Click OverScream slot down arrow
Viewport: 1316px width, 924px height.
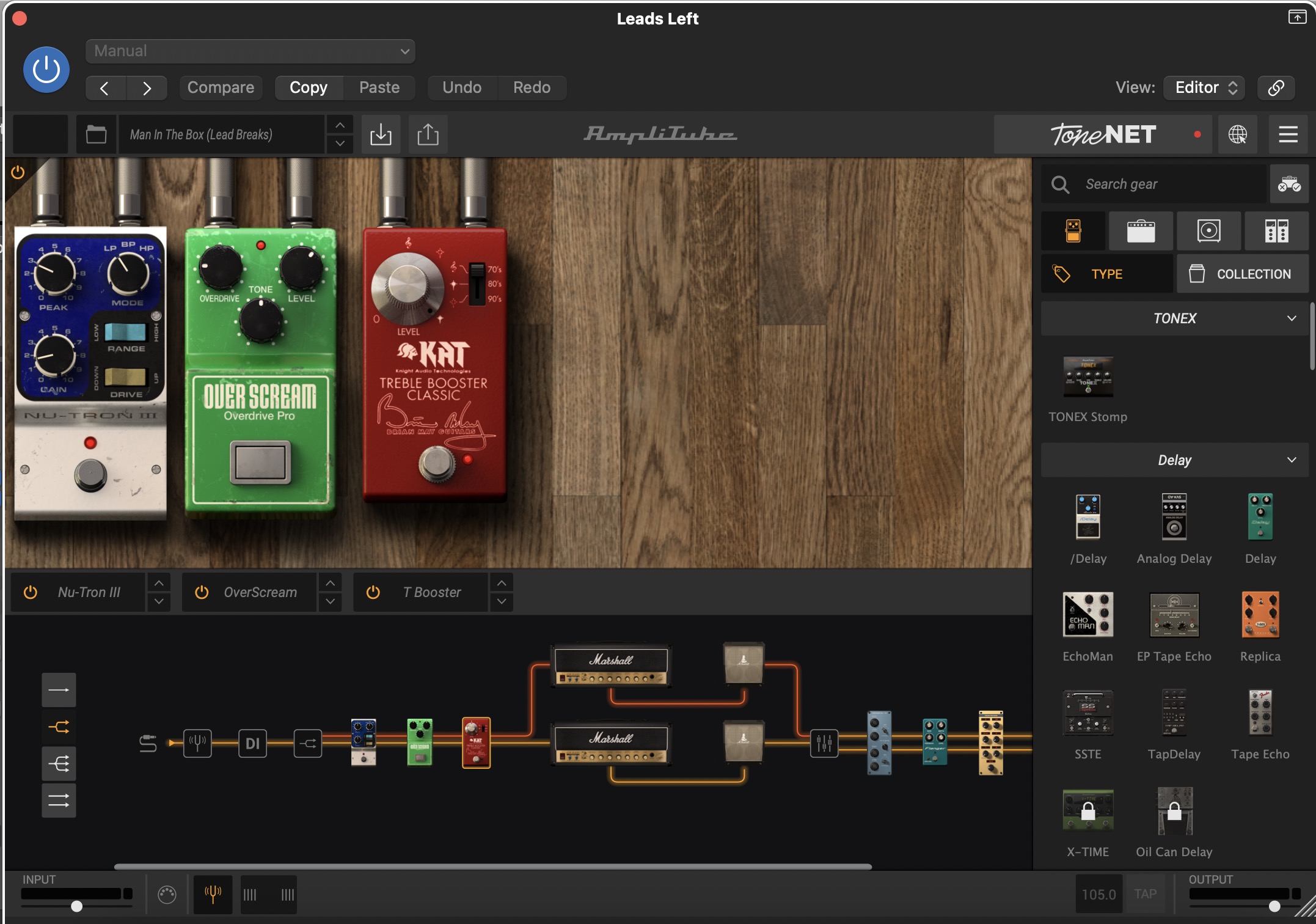tap(330, 601)
